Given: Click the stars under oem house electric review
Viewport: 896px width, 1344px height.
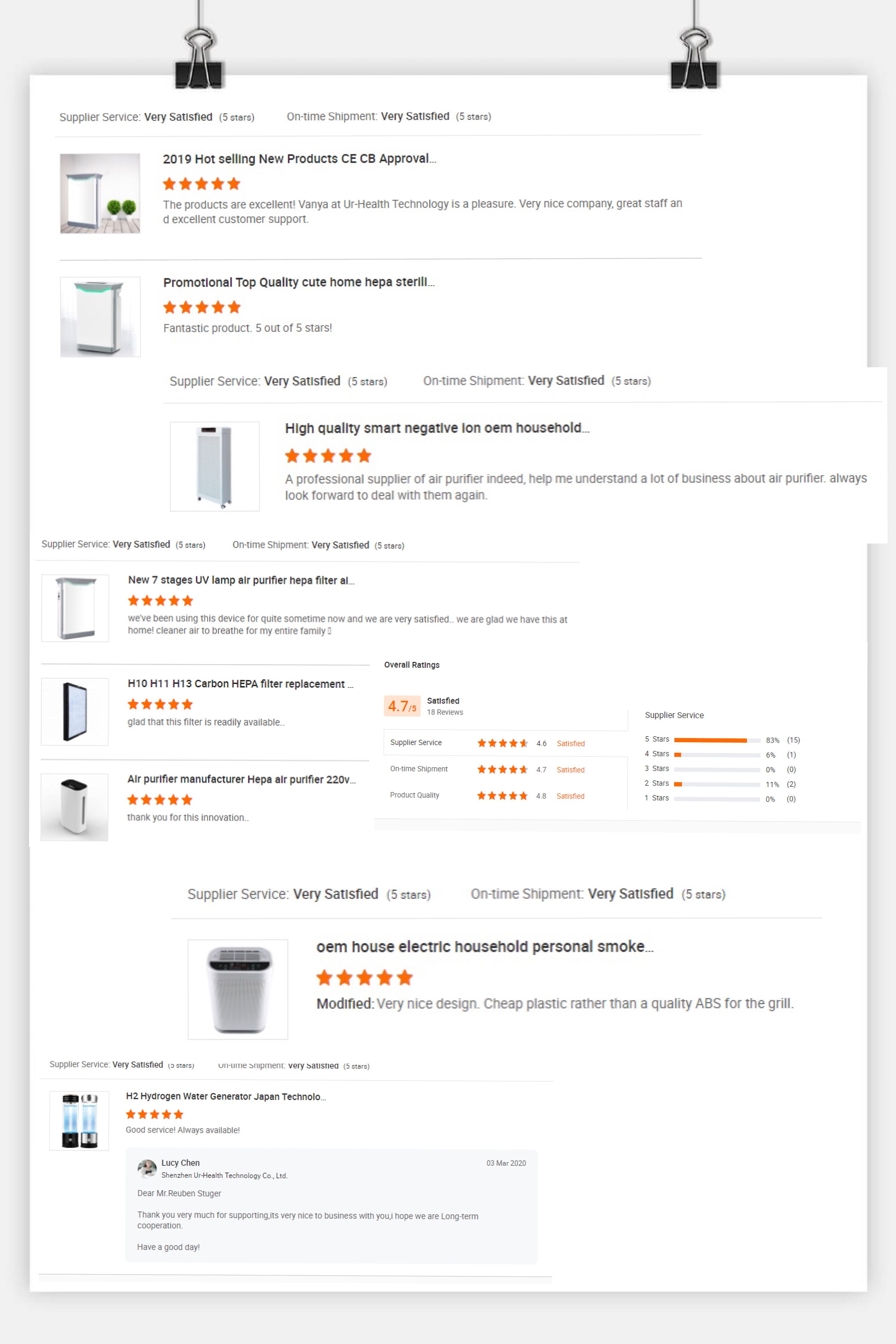Looking at the screenshot, I should coord(364,978).
